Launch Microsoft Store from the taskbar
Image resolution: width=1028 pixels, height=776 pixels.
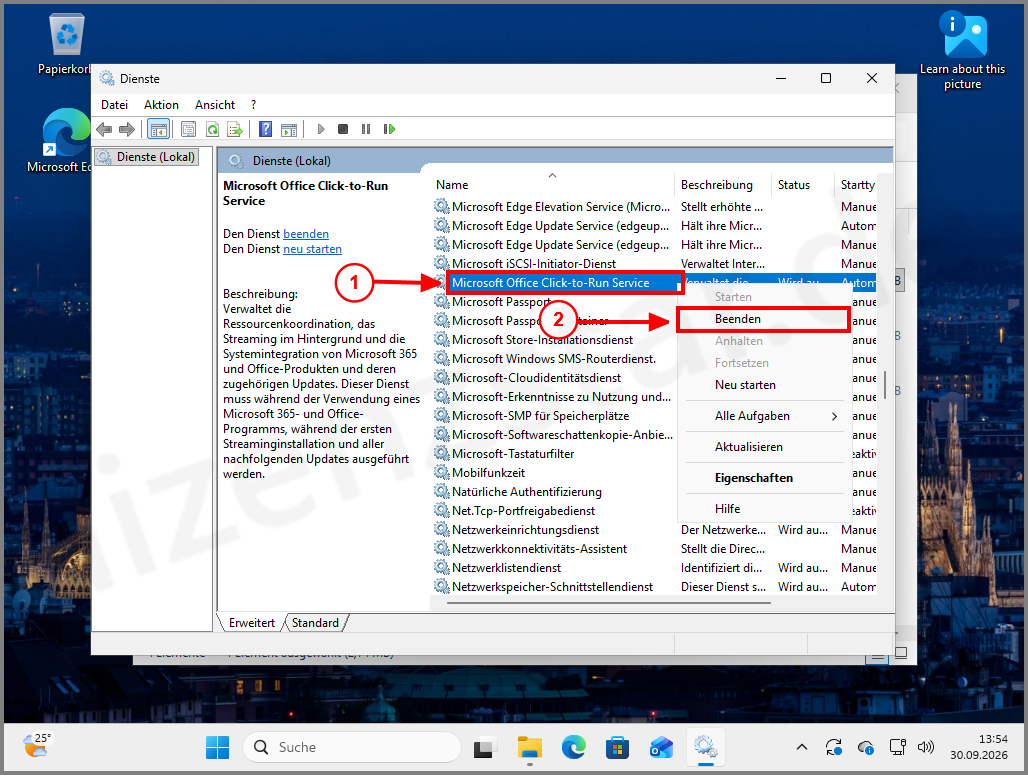tap(617, 747)
